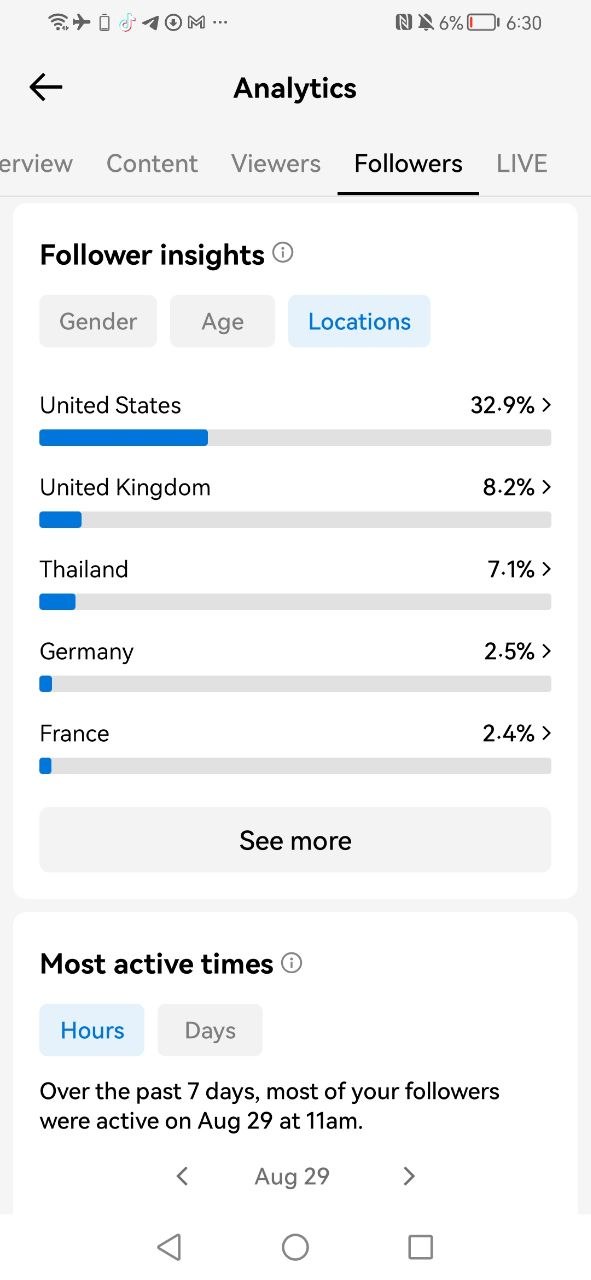Image resolution: width=591 pixels, height=1280 pixels.
Task: Go to the previous date before Aug 29
Action: click(x=182, y=1176)
